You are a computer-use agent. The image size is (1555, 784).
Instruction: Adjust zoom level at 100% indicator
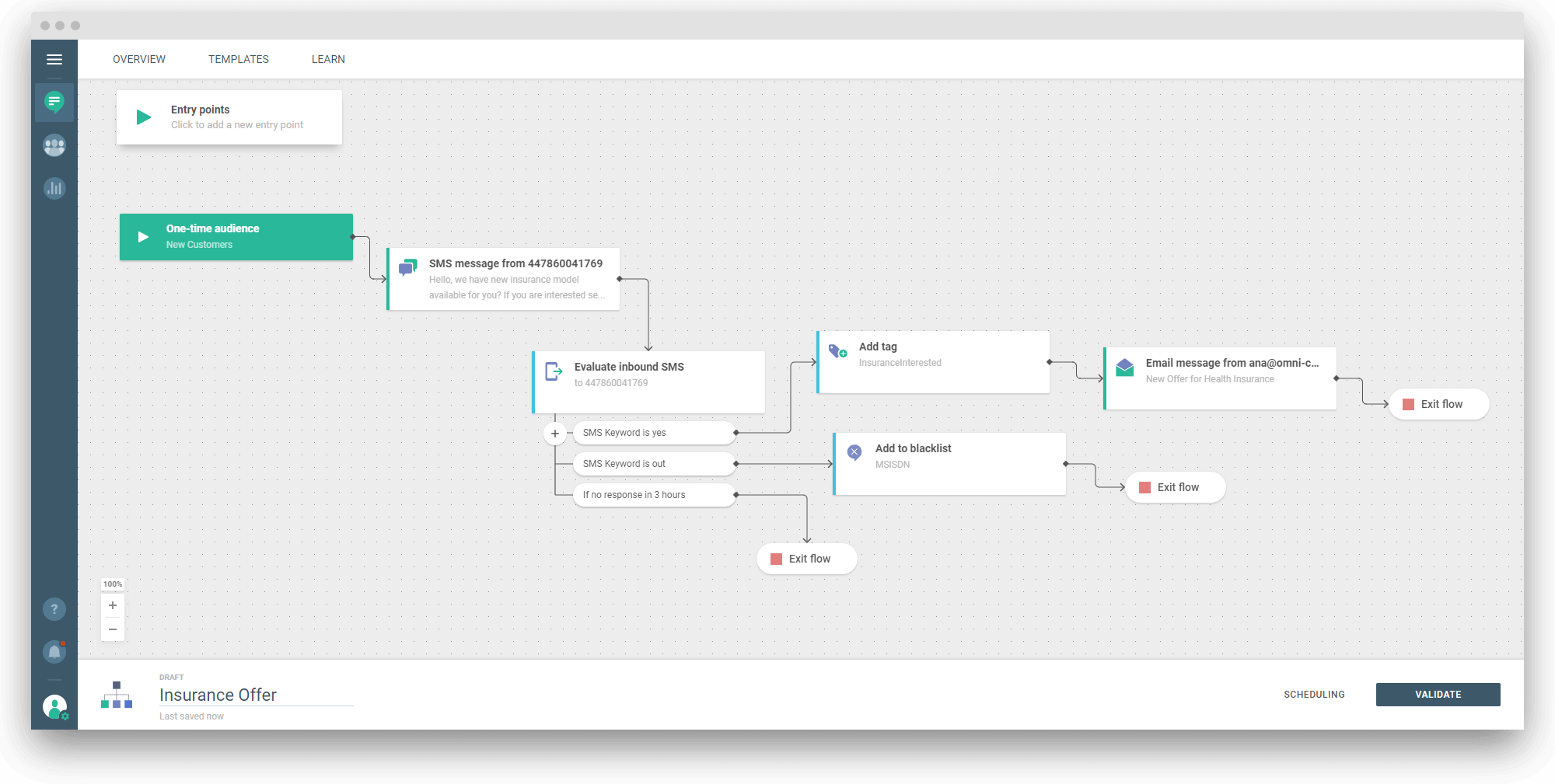click(x=113, y=583)
